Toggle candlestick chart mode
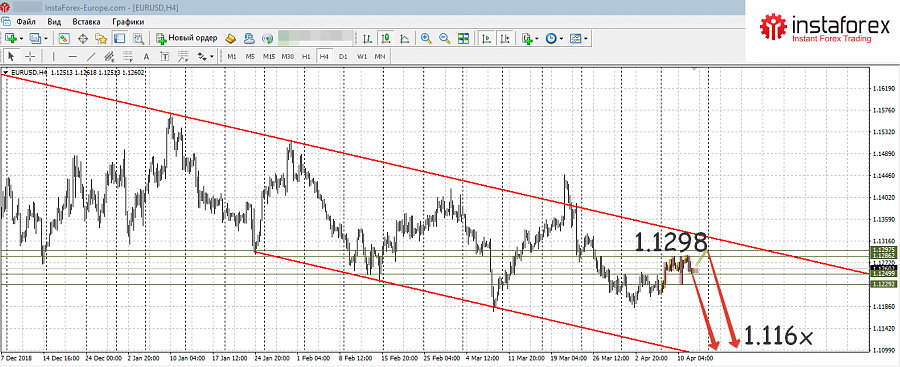The width and height of the screenshot is (900, 367). tap(386, 38)
